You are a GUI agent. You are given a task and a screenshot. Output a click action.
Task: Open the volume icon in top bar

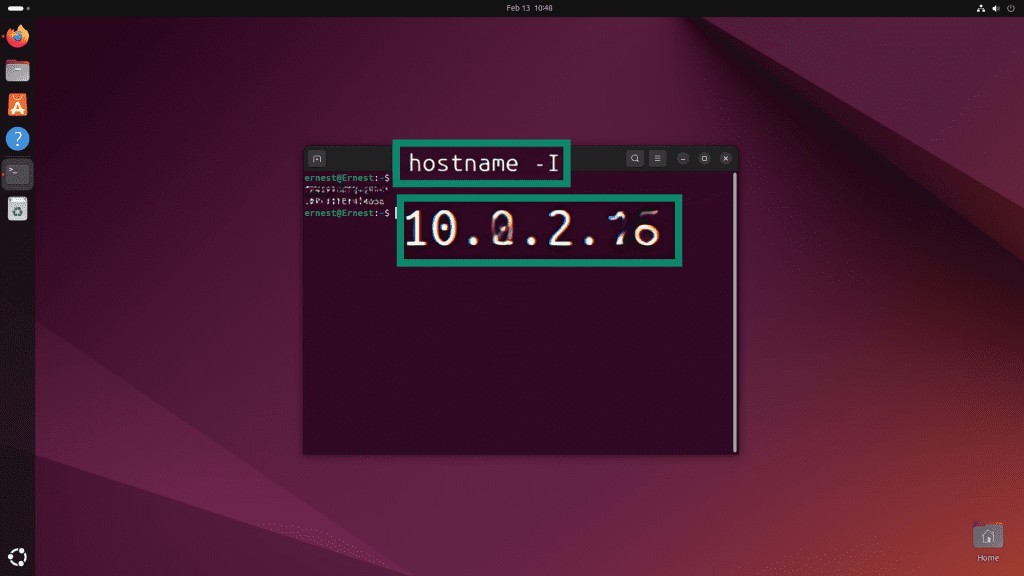(x=996, y=8)
